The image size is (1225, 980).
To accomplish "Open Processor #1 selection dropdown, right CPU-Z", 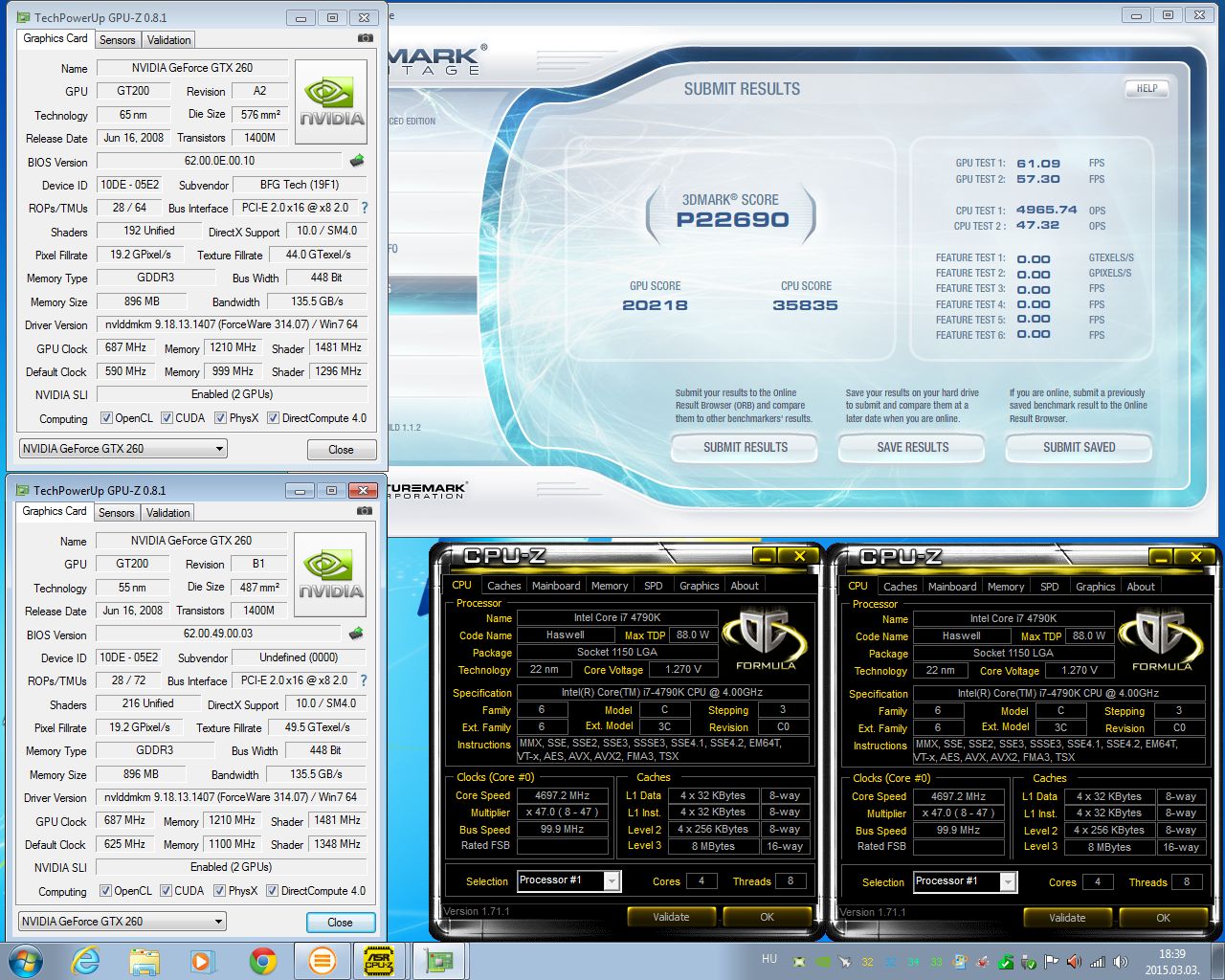I will point(965,881).
